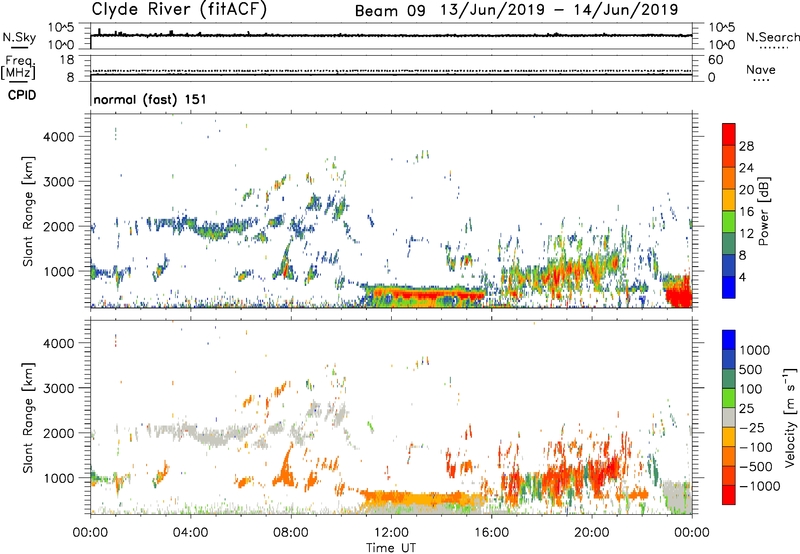
Task: Click the red bottom swatch on Velocity colorbar
Action: [729, 495]
